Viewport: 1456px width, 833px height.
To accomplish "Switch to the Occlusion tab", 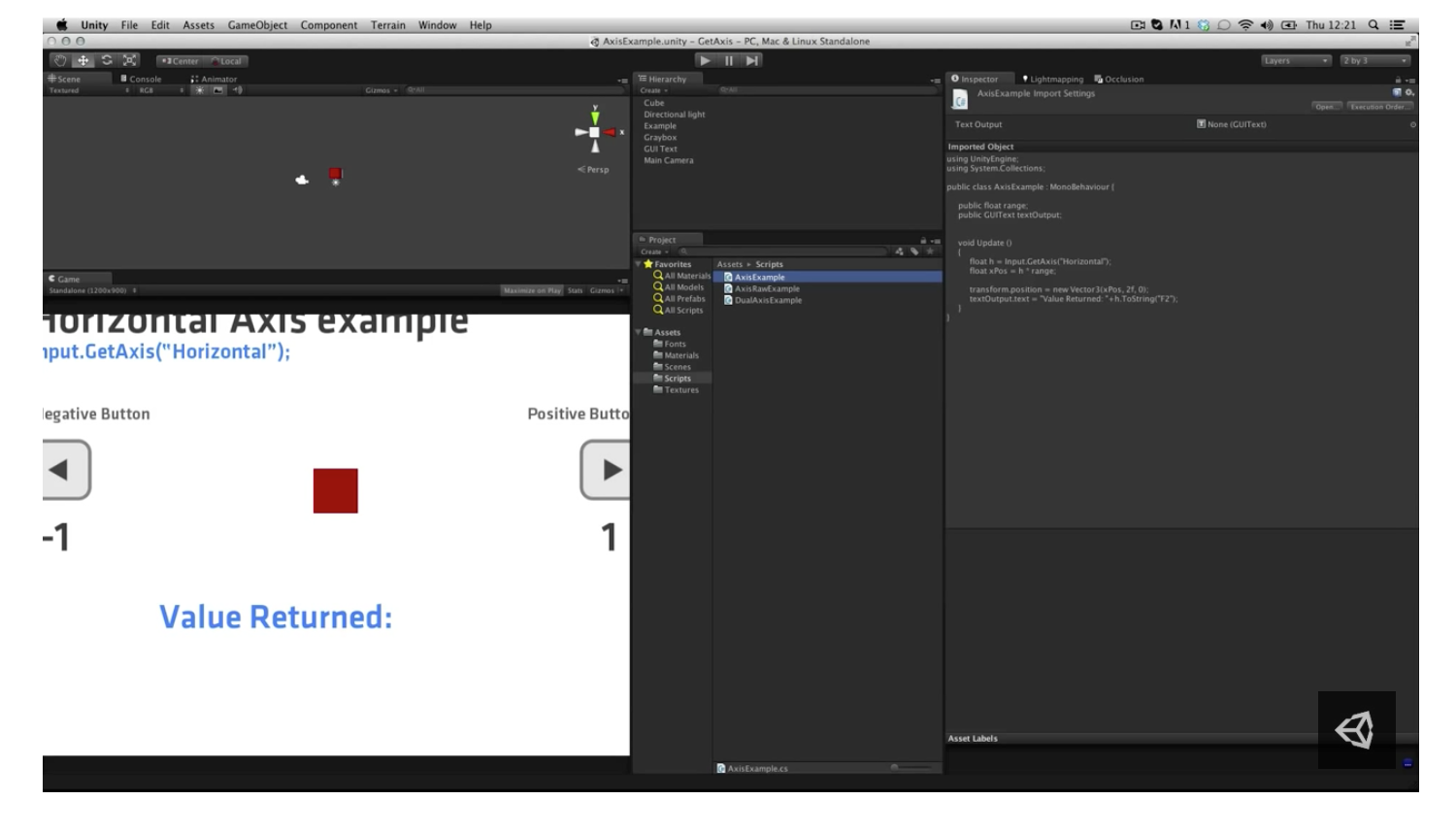I will tap(1119, 79).
